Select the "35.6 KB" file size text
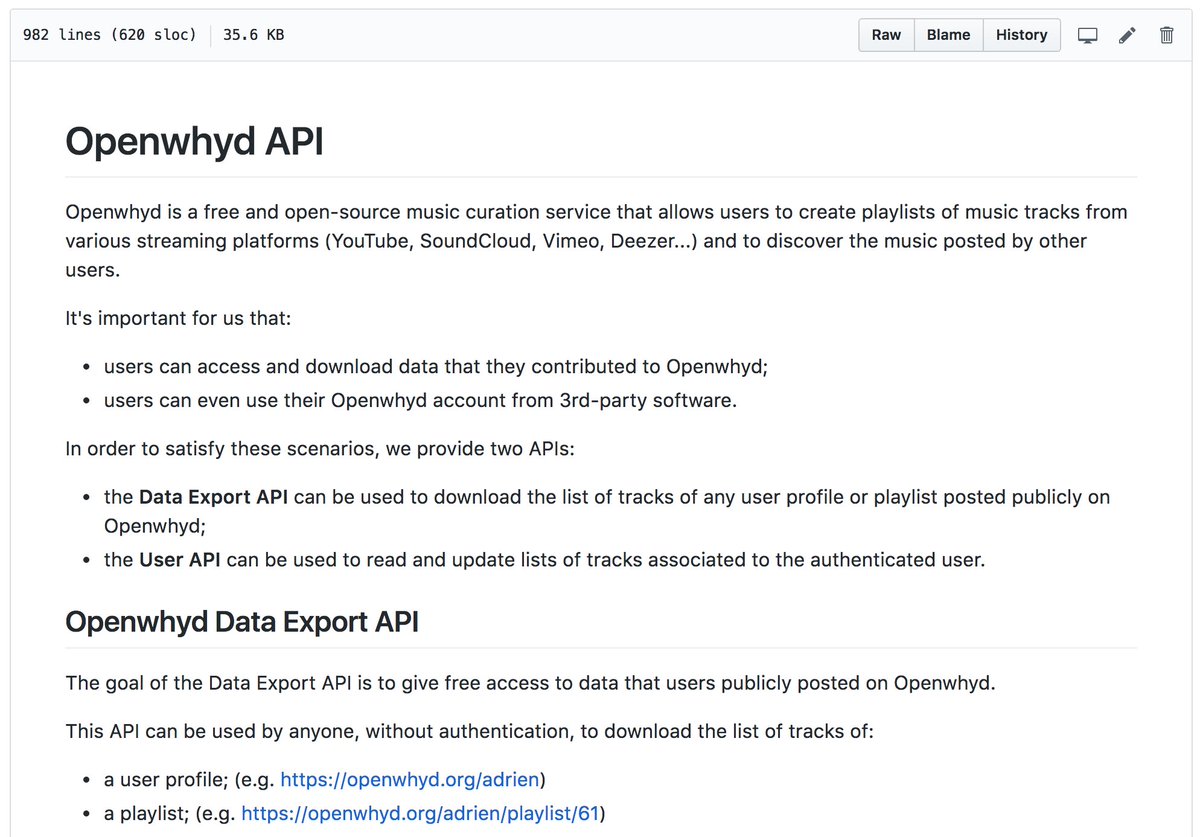Screen dimensions: 1200x837 tap(253, 35)
